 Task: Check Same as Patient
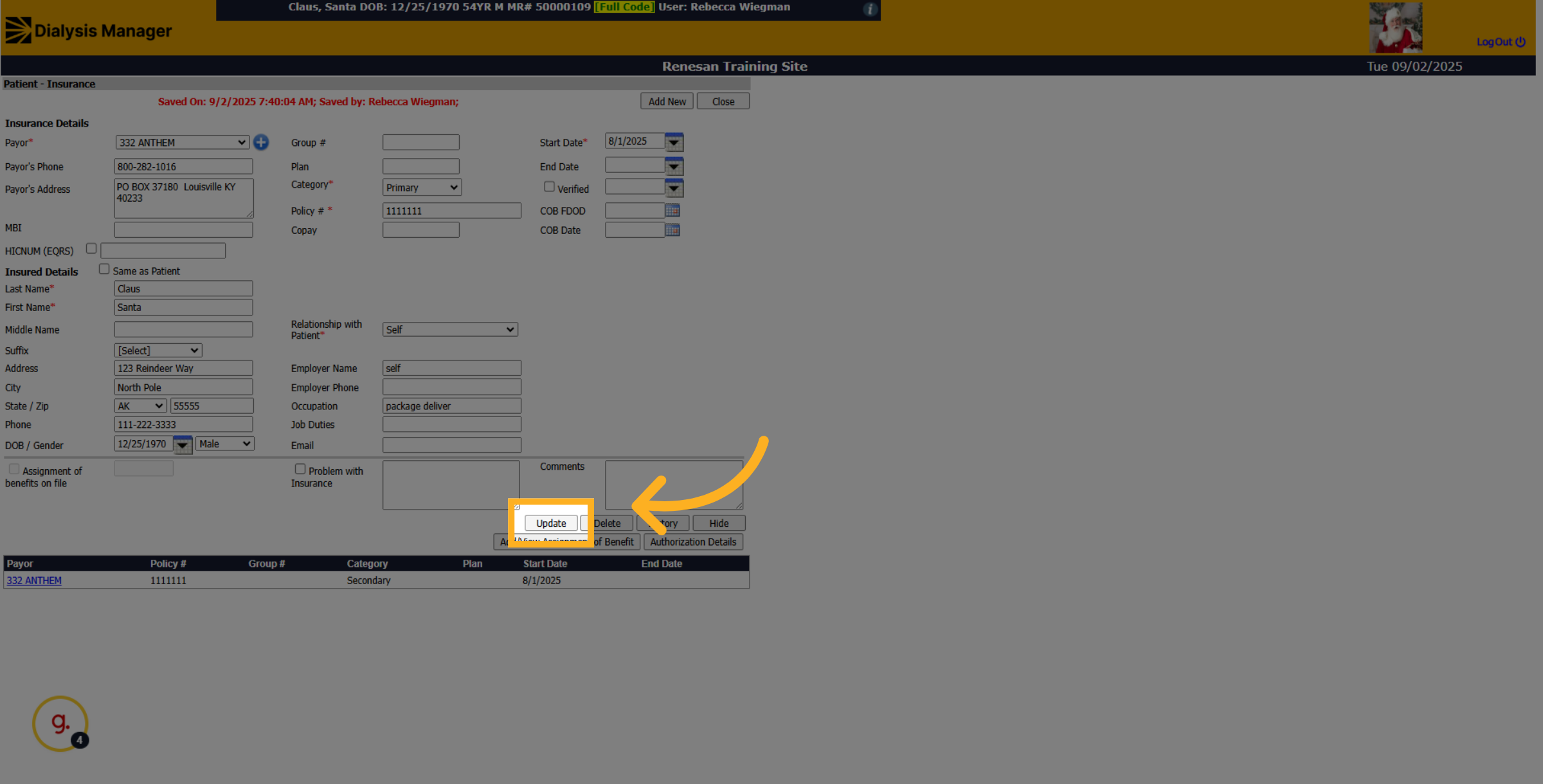104,269
